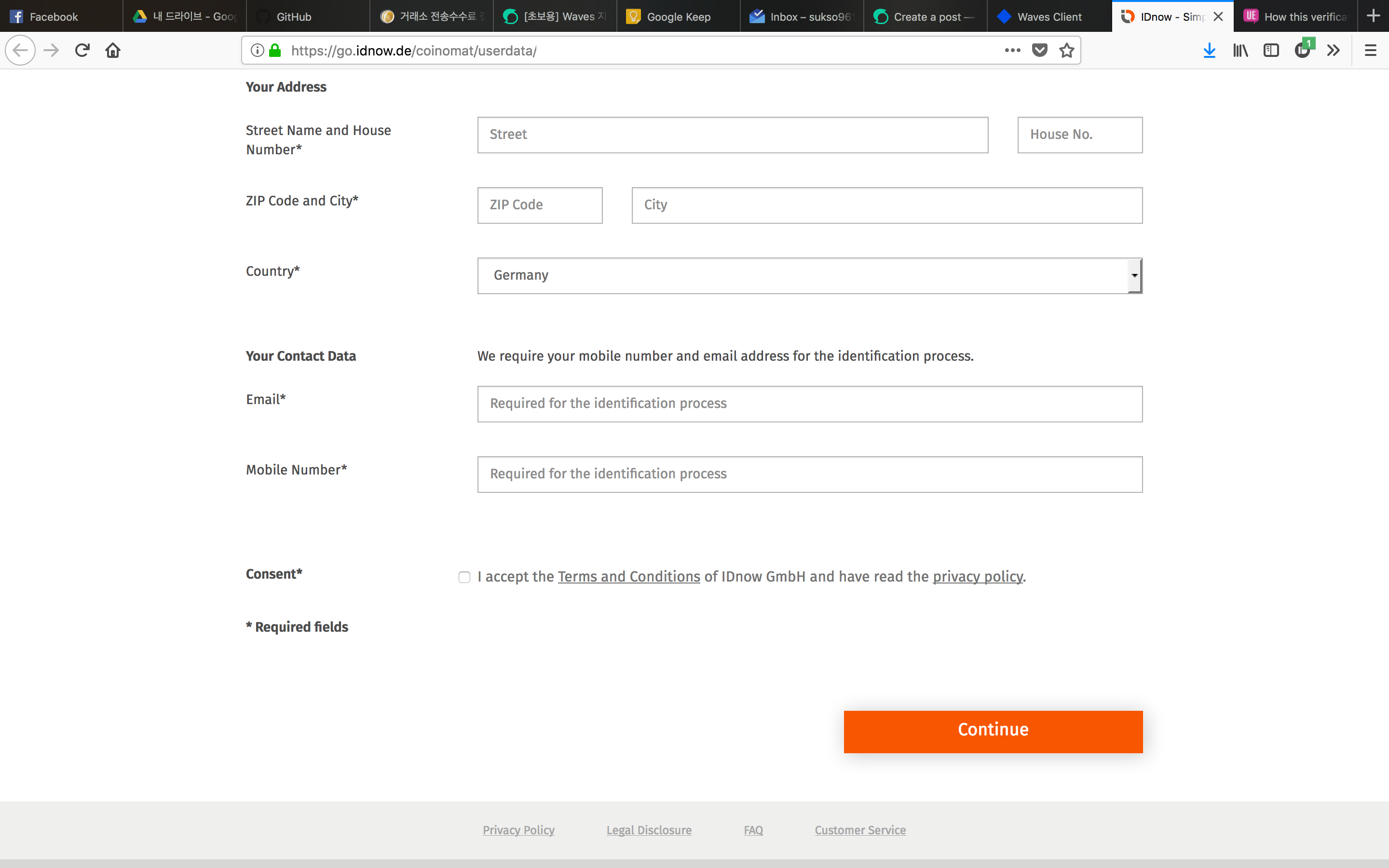Image resolution: width=1389 pixels, height=868 pixels.
Task: Click the Mobile Number input field
Action: click(810, 474)
